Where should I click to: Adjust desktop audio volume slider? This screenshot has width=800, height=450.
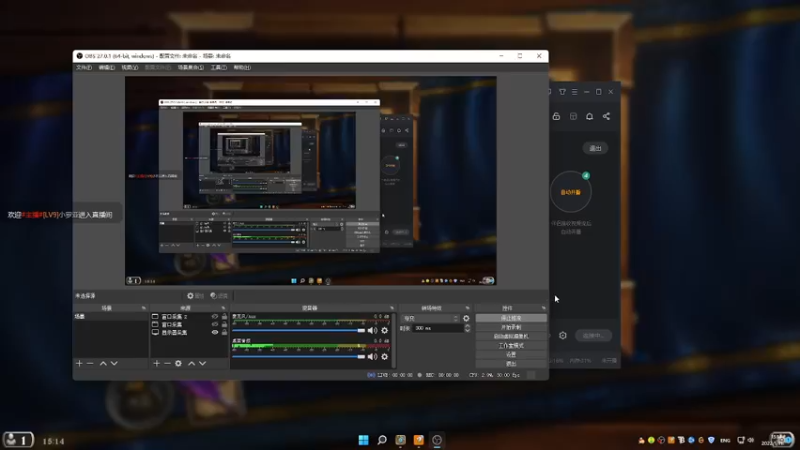(x=298, y=357)
